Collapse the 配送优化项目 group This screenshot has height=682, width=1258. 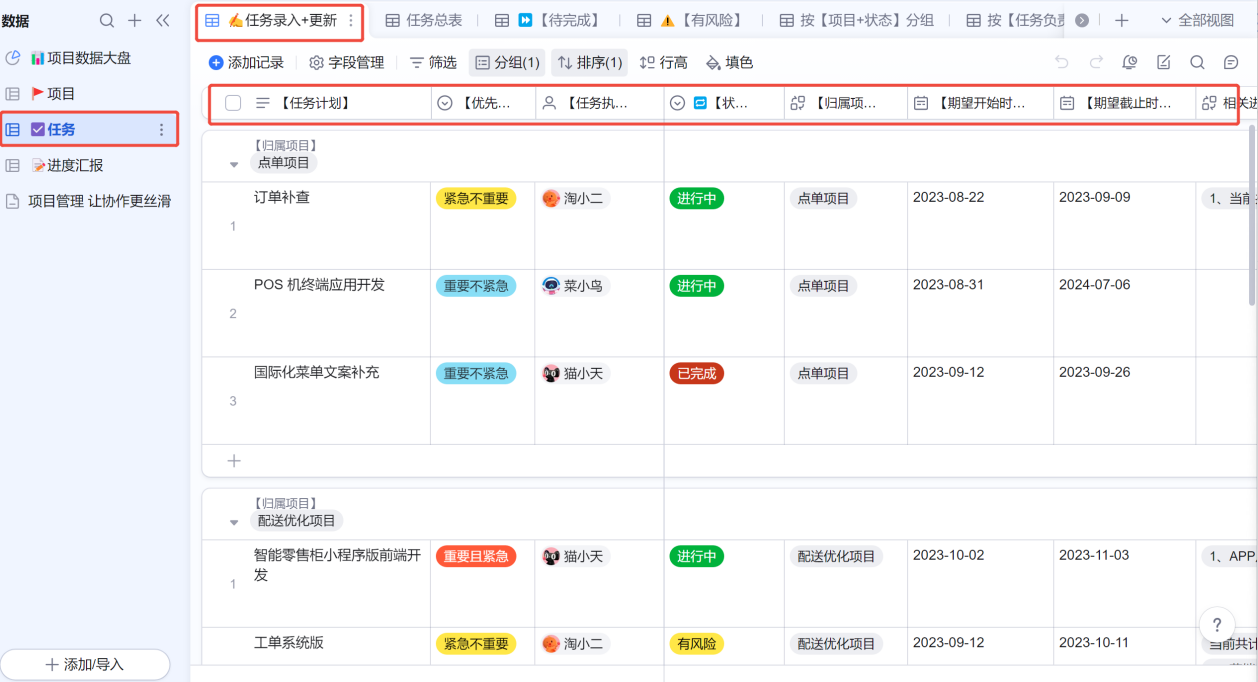pyautogui.click(x=234, y=522)
